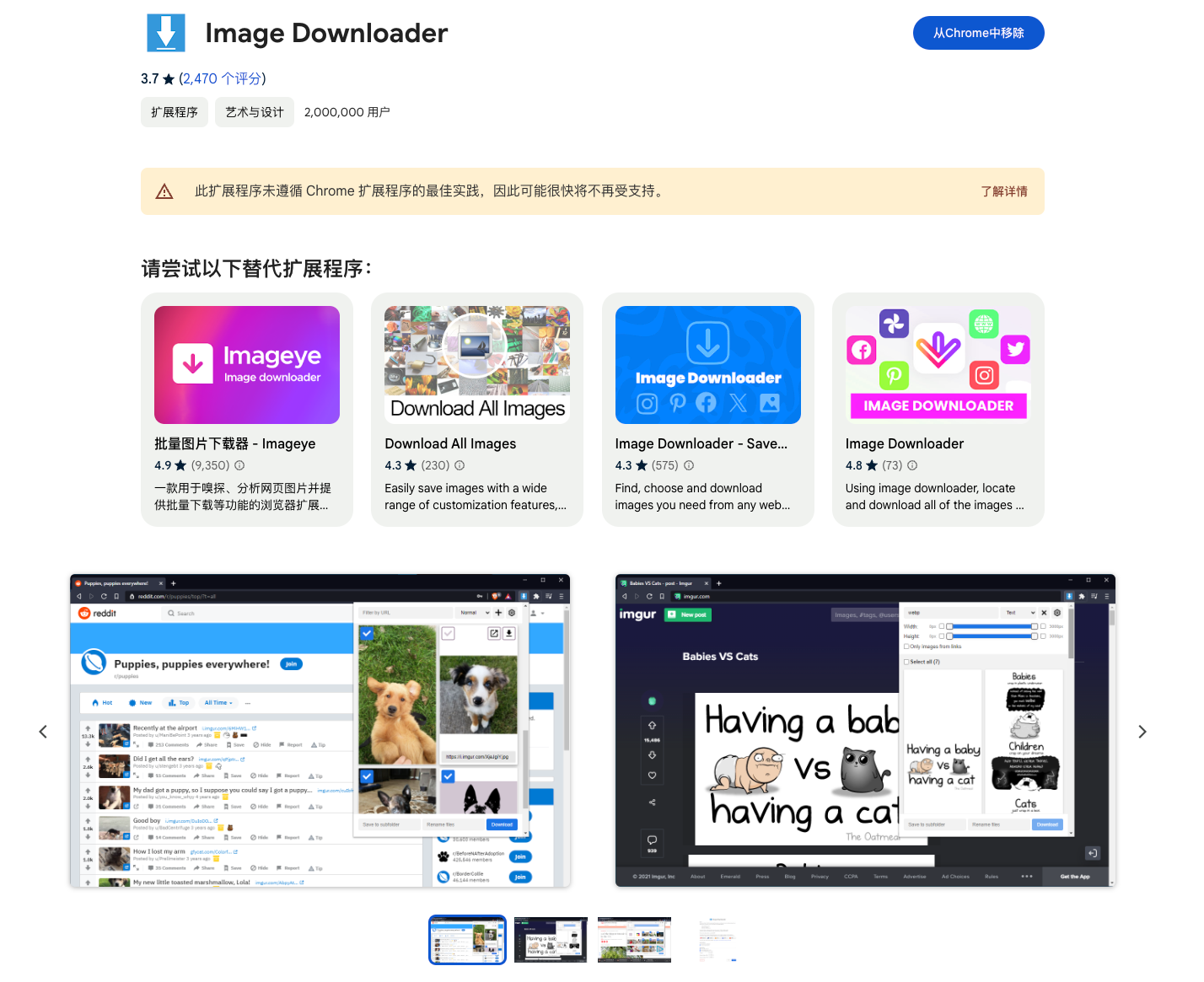Screen dimensions: 1204x982
Task: Click the Image Downloader extension logo icon
Action: [166, 33]
